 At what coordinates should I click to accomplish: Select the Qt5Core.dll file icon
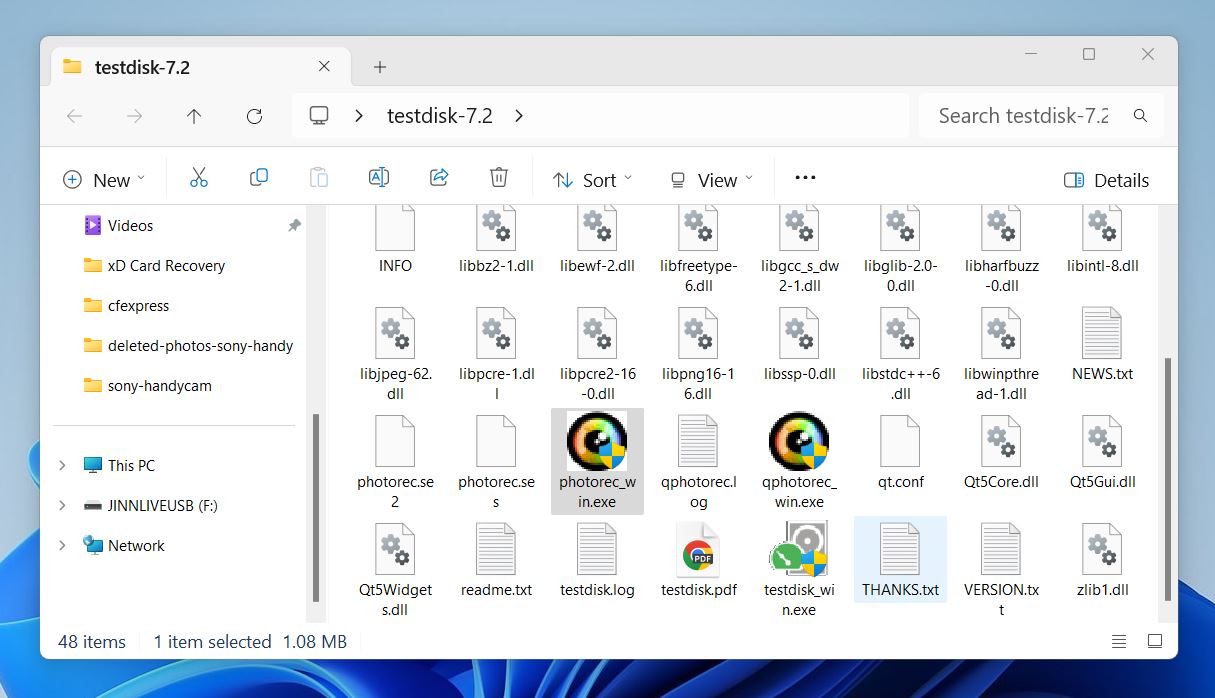[x=1001, y=441]
